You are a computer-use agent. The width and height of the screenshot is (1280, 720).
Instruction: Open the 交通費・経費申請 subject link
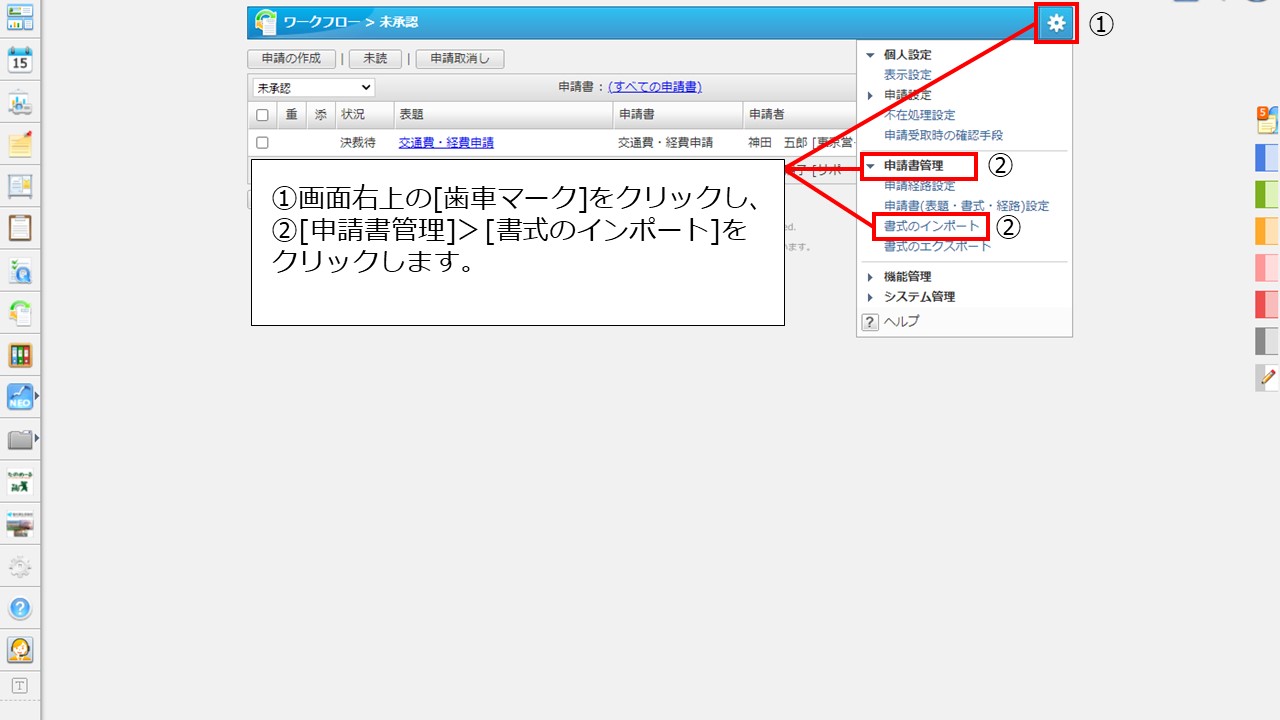(446, 143)
